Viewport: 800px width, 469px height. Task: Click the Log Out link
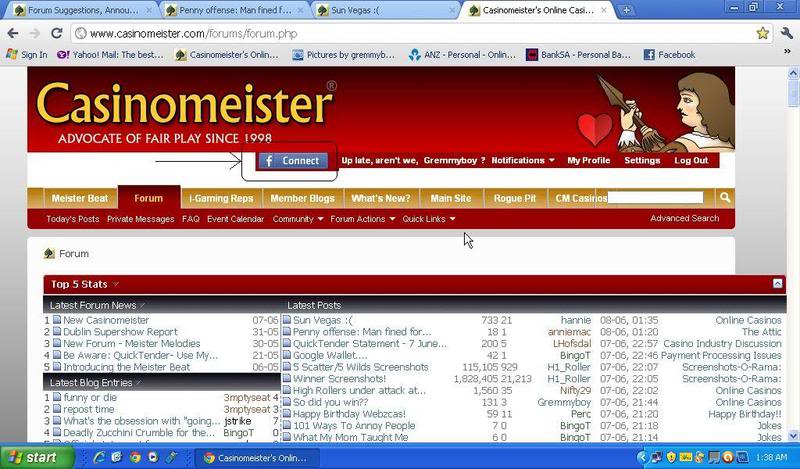click(691, 160)
